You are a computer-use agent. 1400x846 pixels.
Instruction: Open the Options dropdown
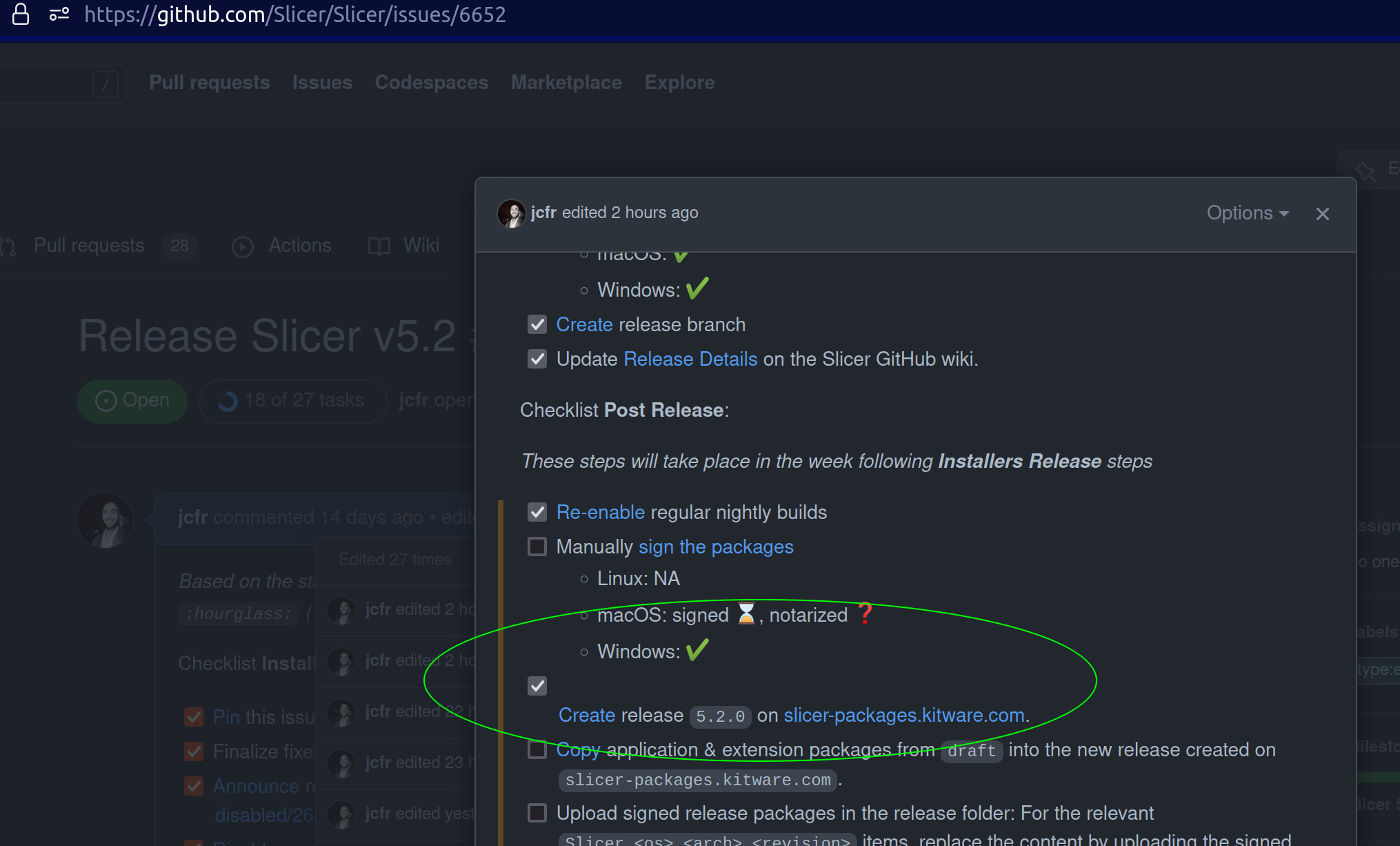1248,213
